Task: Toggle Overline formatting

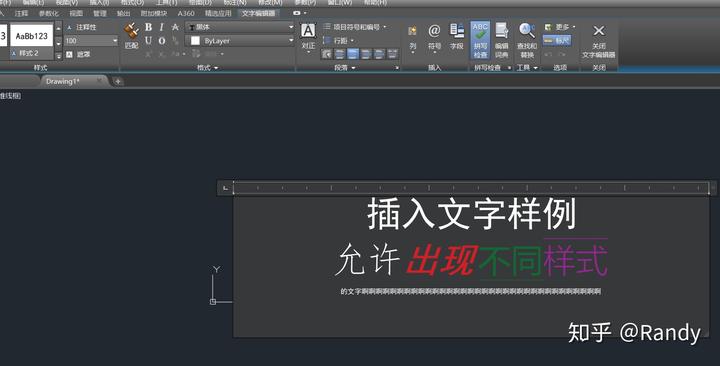Action: coord(162,40)
